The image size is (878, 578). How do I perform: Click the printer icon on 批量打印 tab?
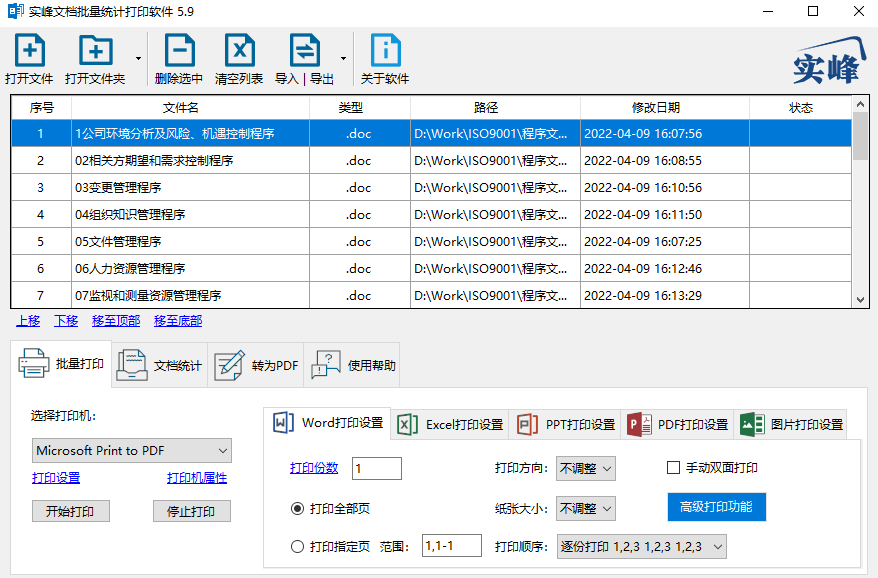tap(34, 363)
